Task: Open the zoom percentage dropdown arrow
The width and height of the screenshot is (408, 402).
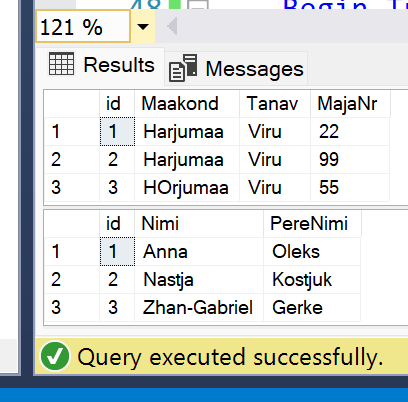Action: (143, 27)
